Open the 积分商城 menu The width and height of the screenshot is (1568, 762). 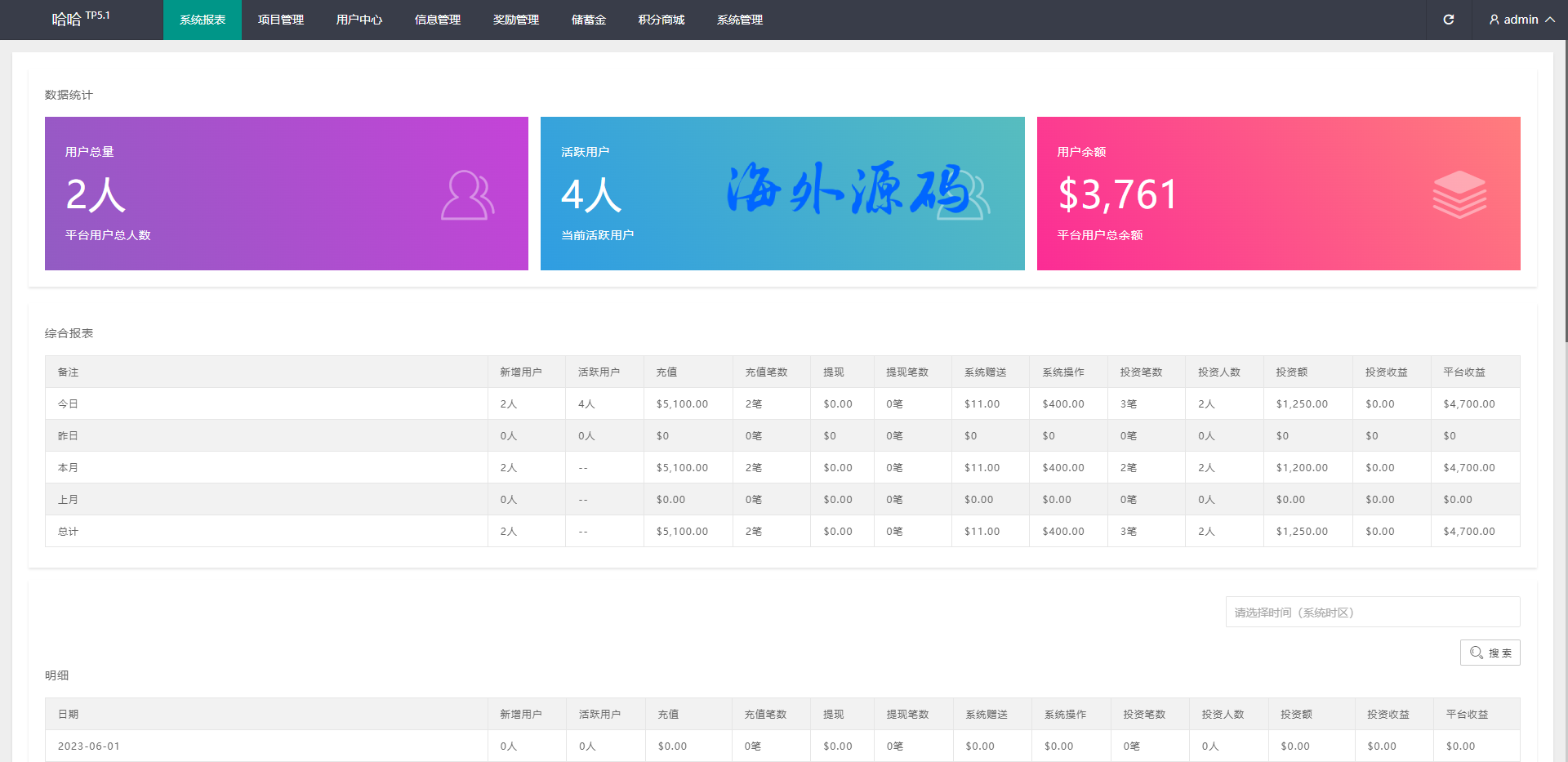click(x=661, y=20)
